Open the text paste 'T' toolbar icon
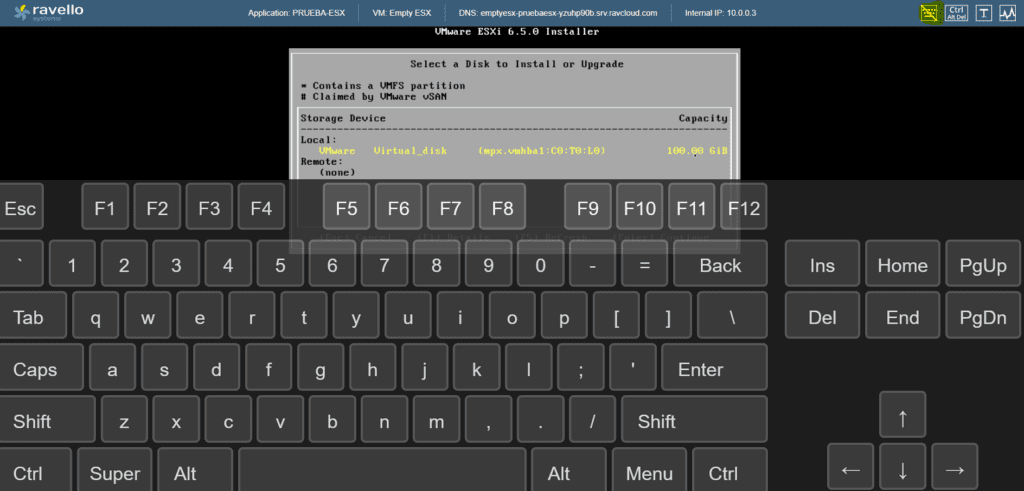The height and width of the screenshot is (491, 1024). click(x=984, y=13)
